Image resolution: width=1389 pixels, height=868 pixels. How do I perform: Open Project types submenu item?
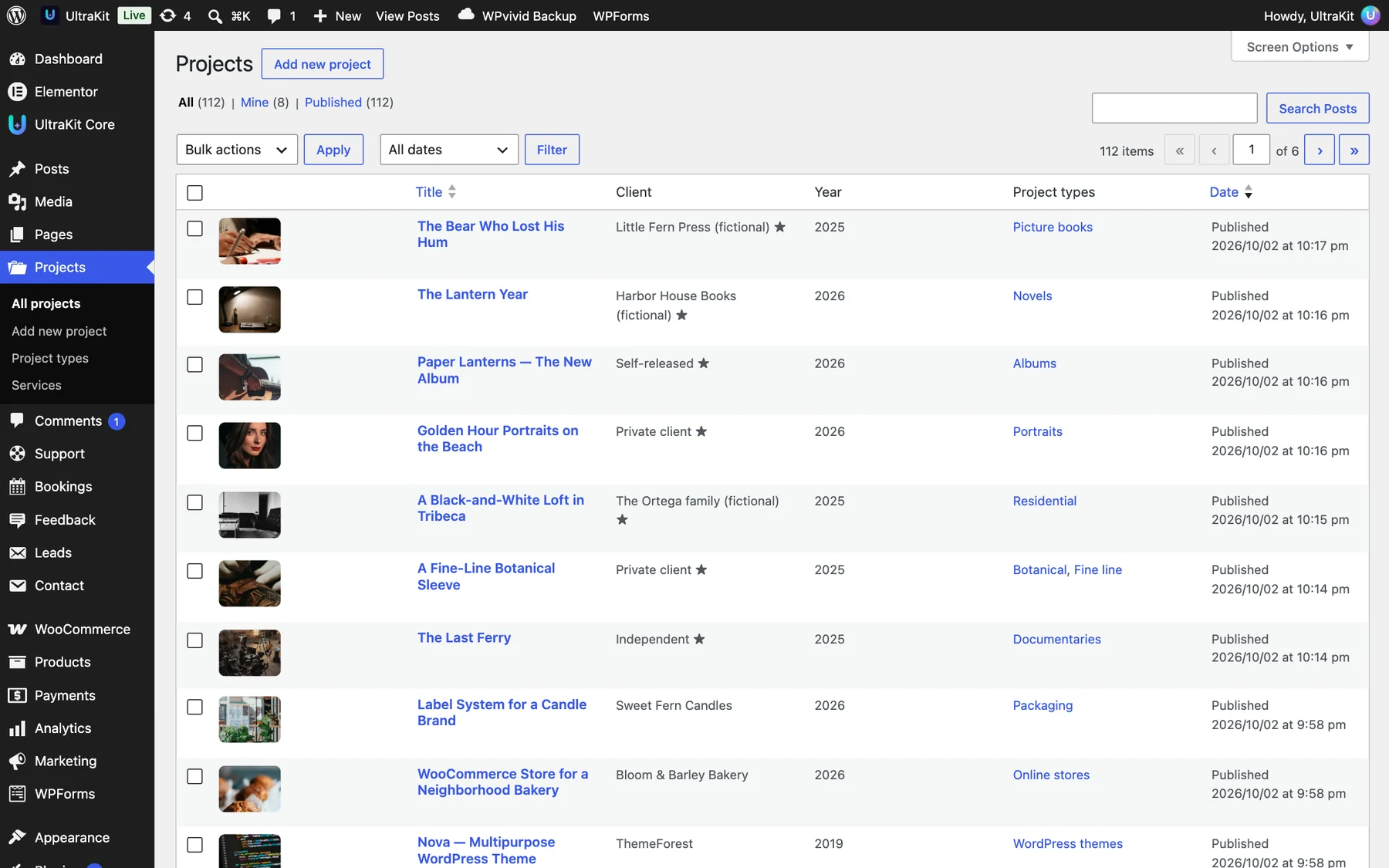coord(50,358)
